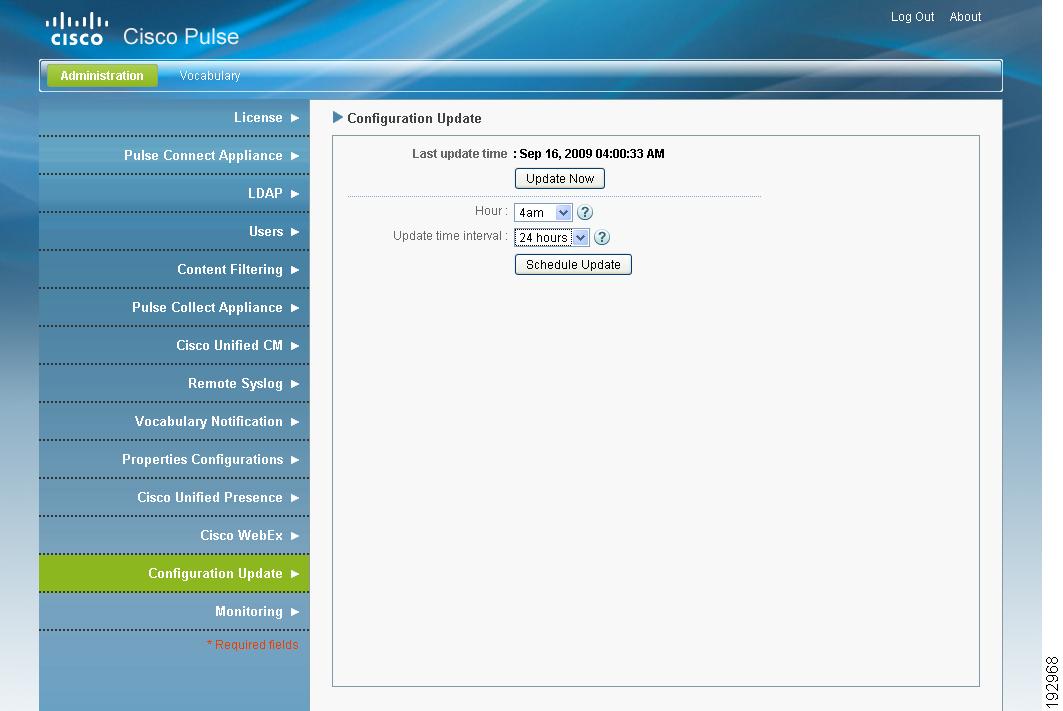Select the Administration tab
The height and width of the screenshot is (711, 1063).
point(101,75)
